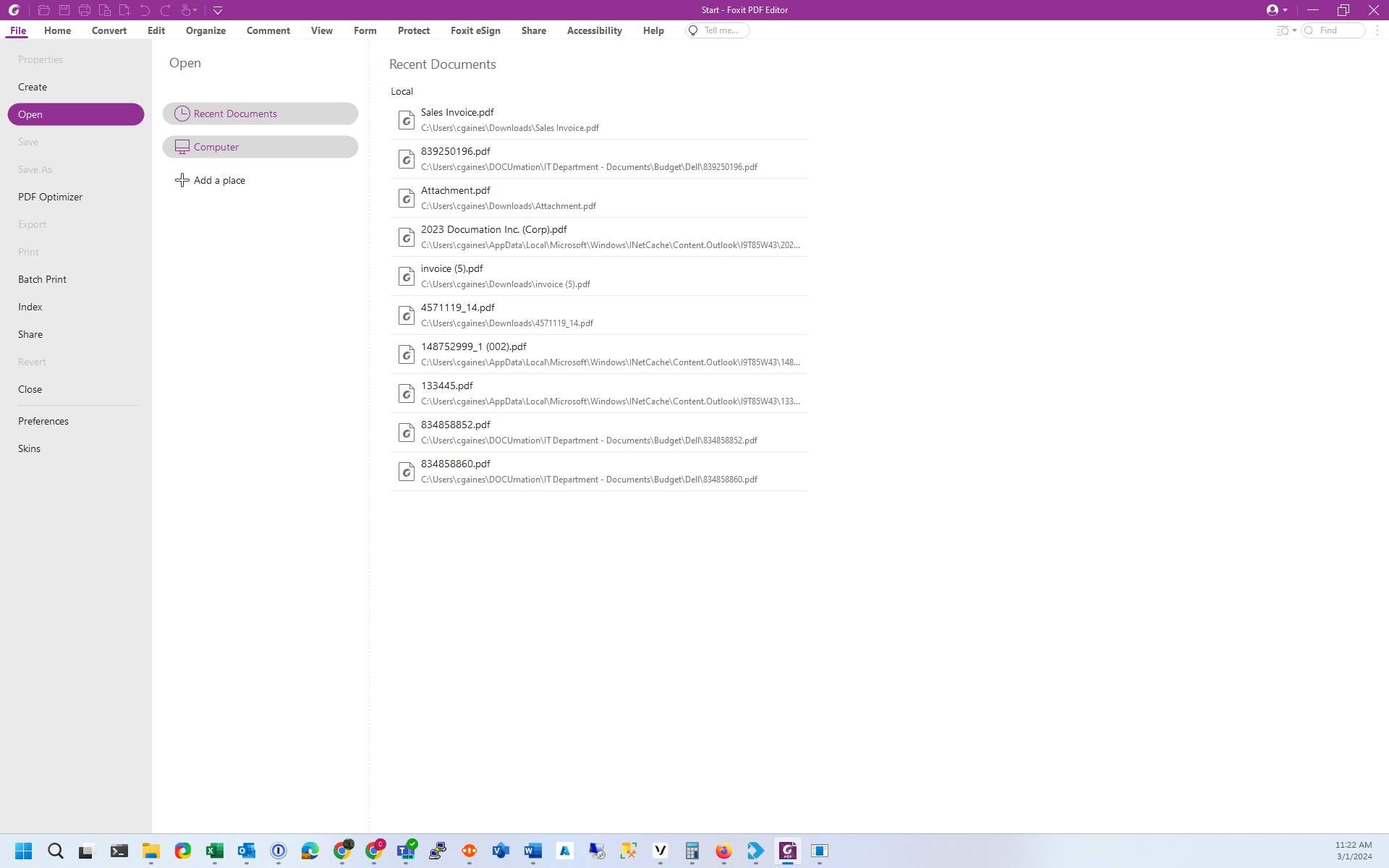Screen dimensions: 1389x868
Task: Click the Tell me lightbulb search box
Action: tap(718, 30)
